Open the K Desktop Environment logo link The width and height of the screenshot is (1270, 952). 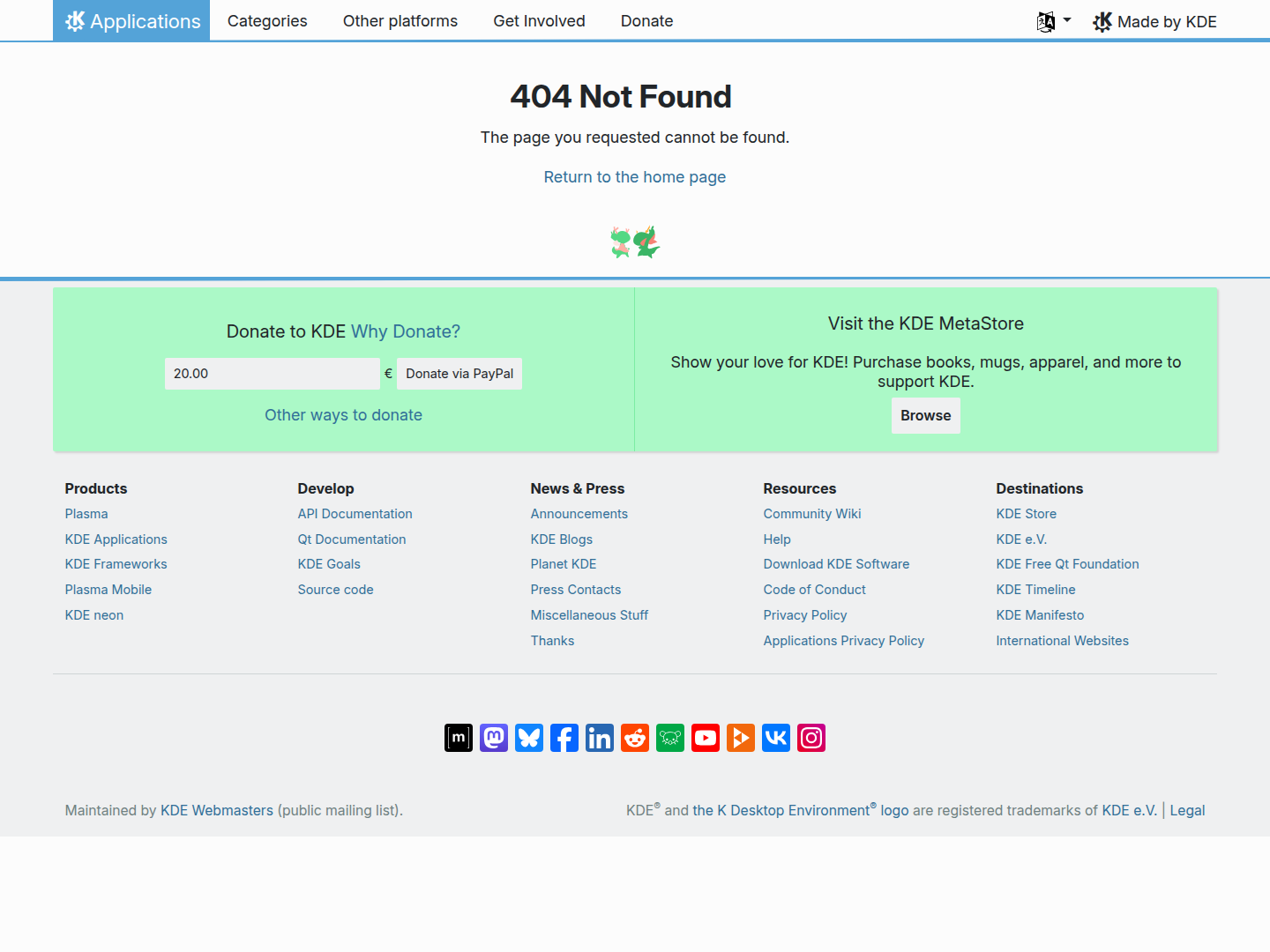[801, 810]
